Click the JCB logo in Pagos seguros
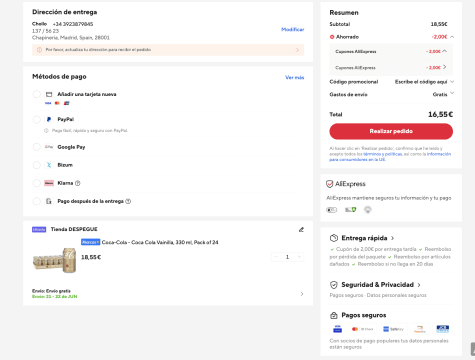 click(x=443, y=329)
